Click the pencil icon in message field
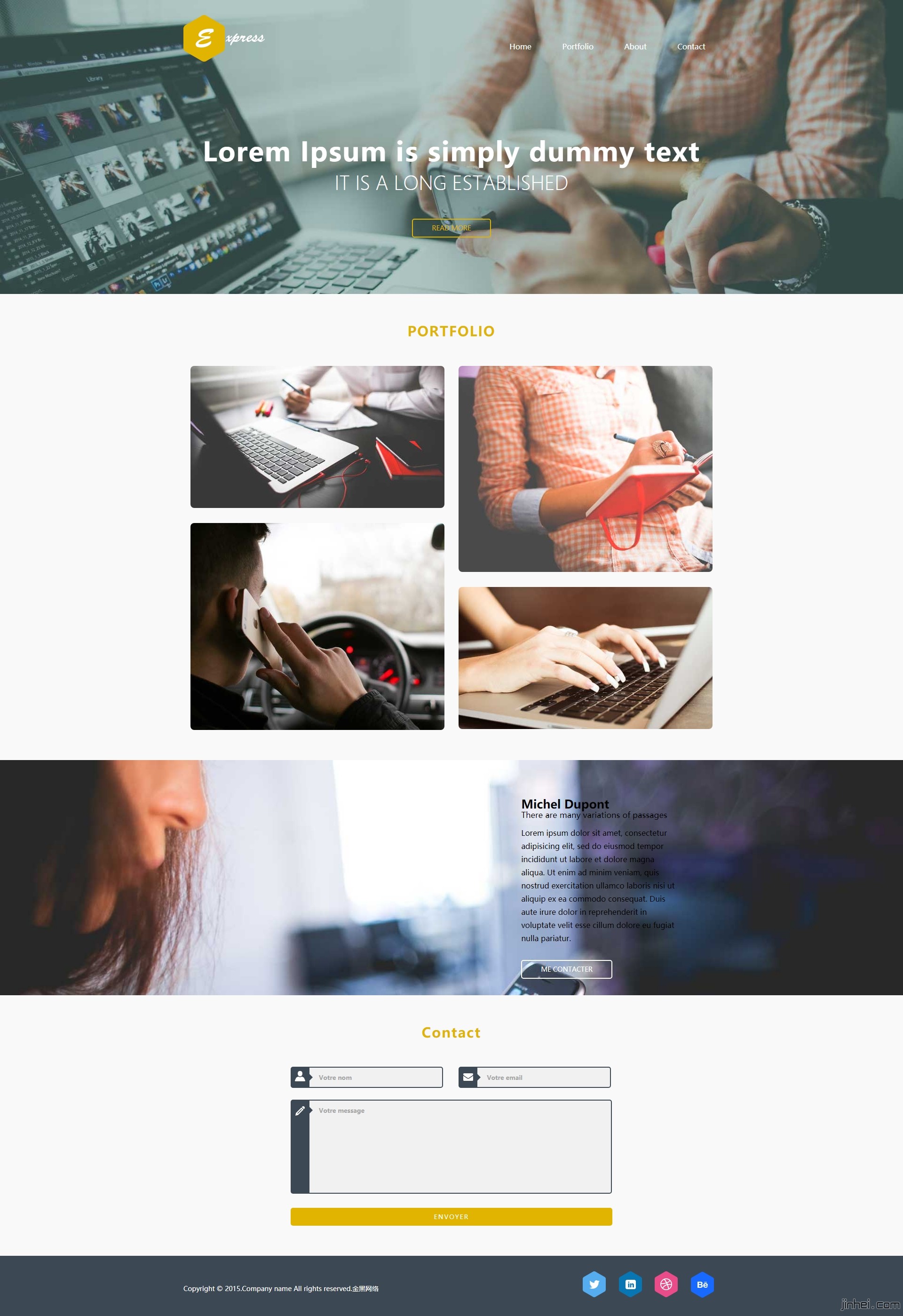The height and width of the screenshot is (1316, 903). [299, 1111]
